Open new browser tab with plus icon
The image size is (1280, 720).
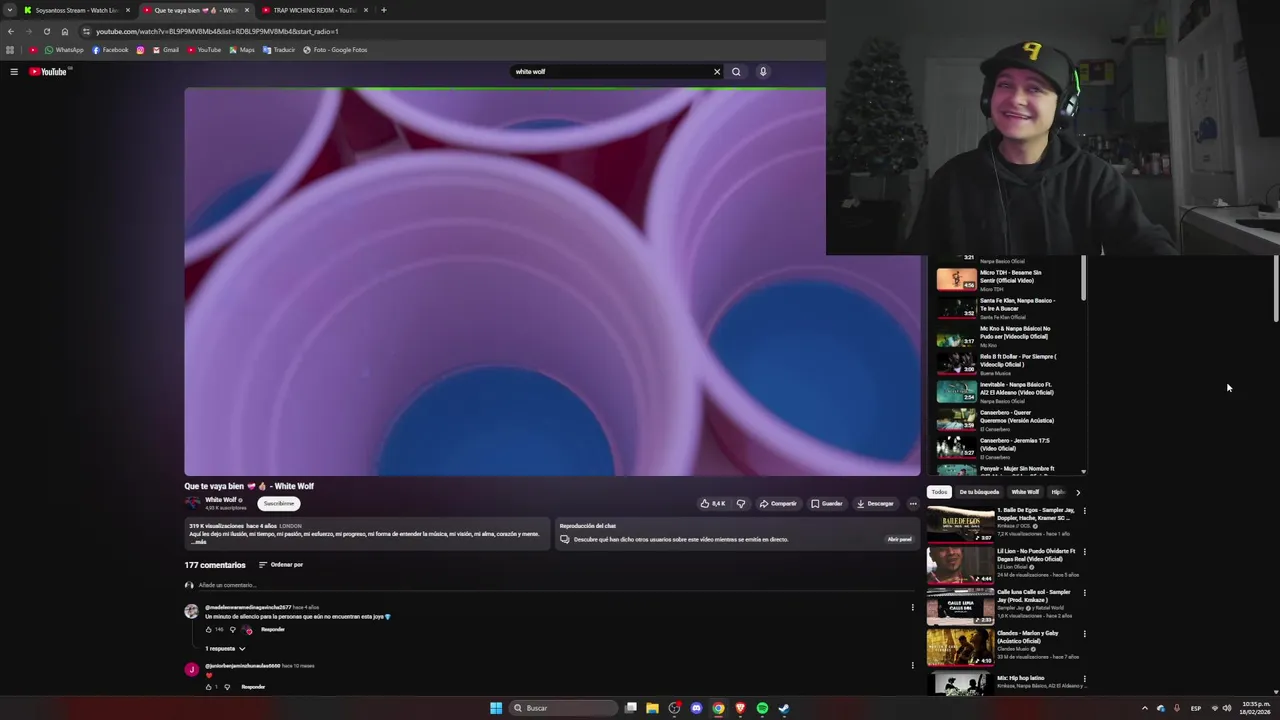point(384,10)
